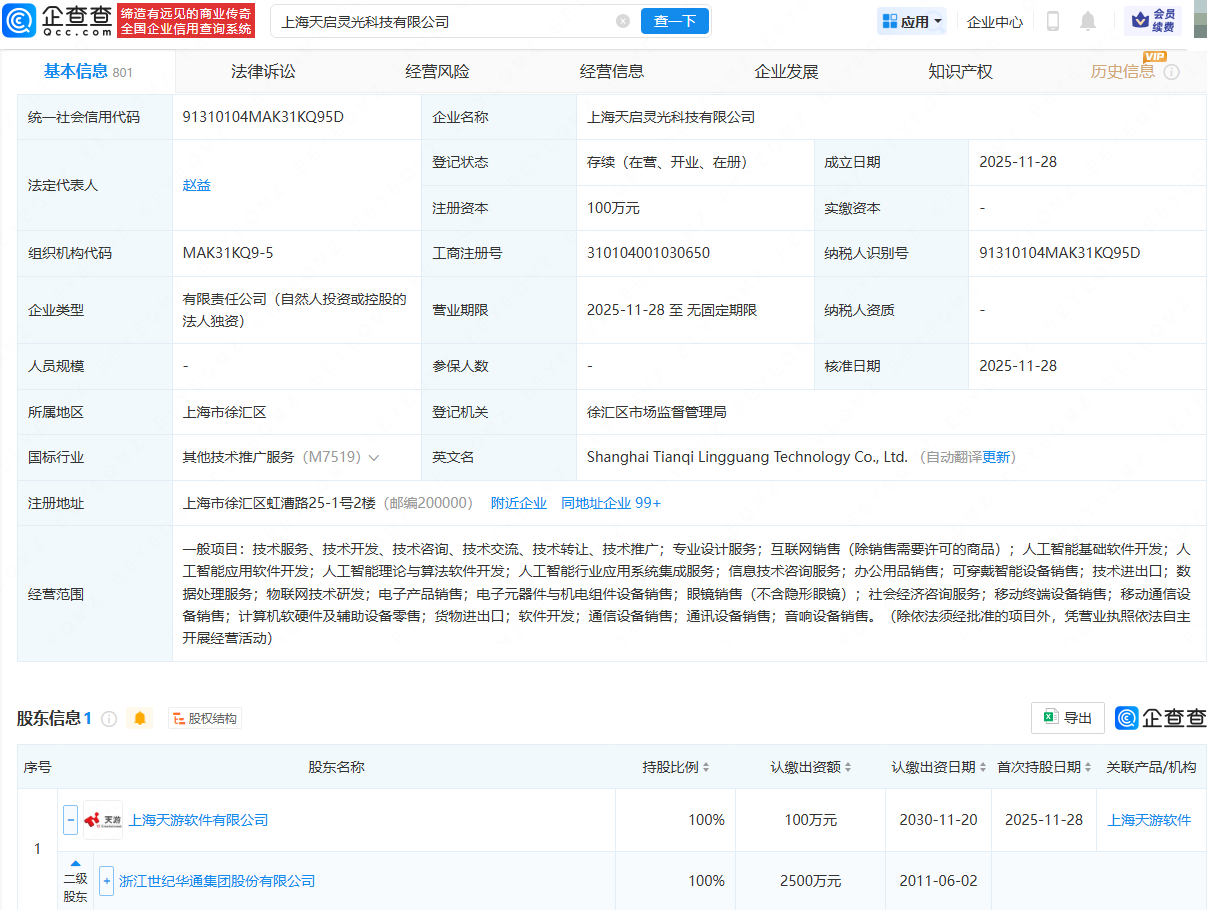Screen dimensions: 1207x910
Task: Expand the 二级股东 entry with plus button
Action: (x=105, y=881)
